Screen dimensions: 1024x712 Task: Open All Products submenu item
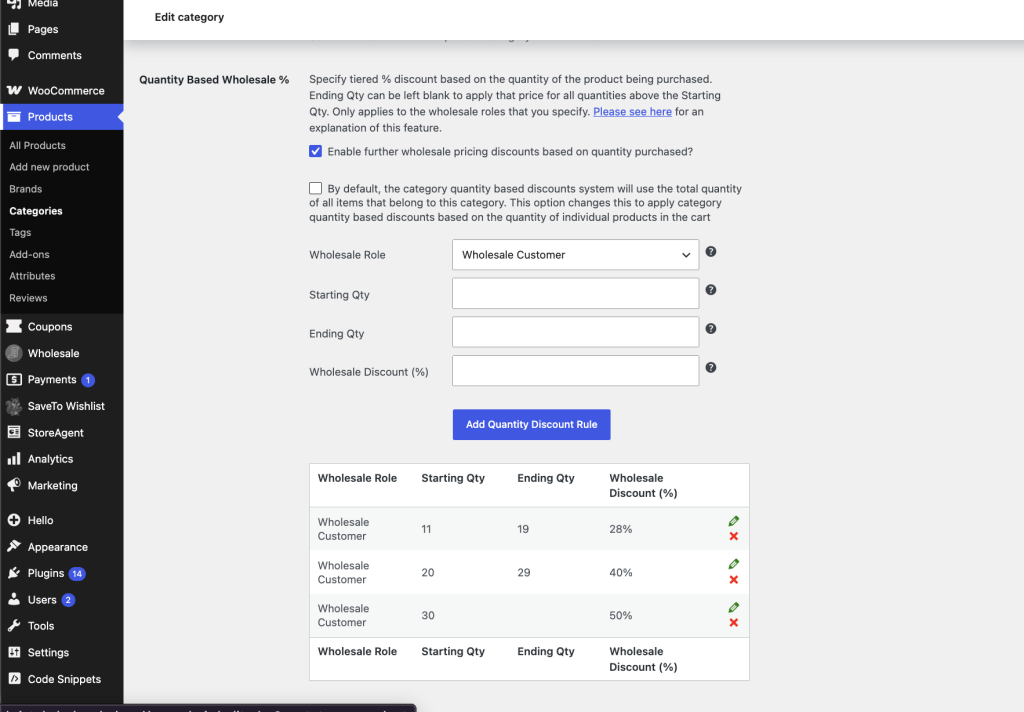pos(37,145)
